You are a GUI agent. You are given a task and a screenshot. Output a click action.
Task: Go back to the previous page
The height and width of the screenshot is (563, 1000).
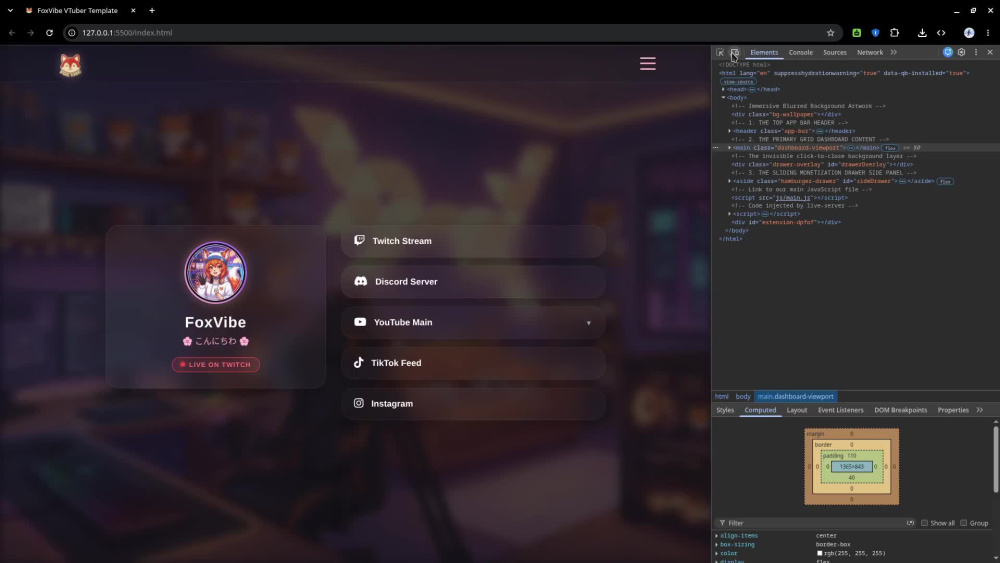[12, 33]
